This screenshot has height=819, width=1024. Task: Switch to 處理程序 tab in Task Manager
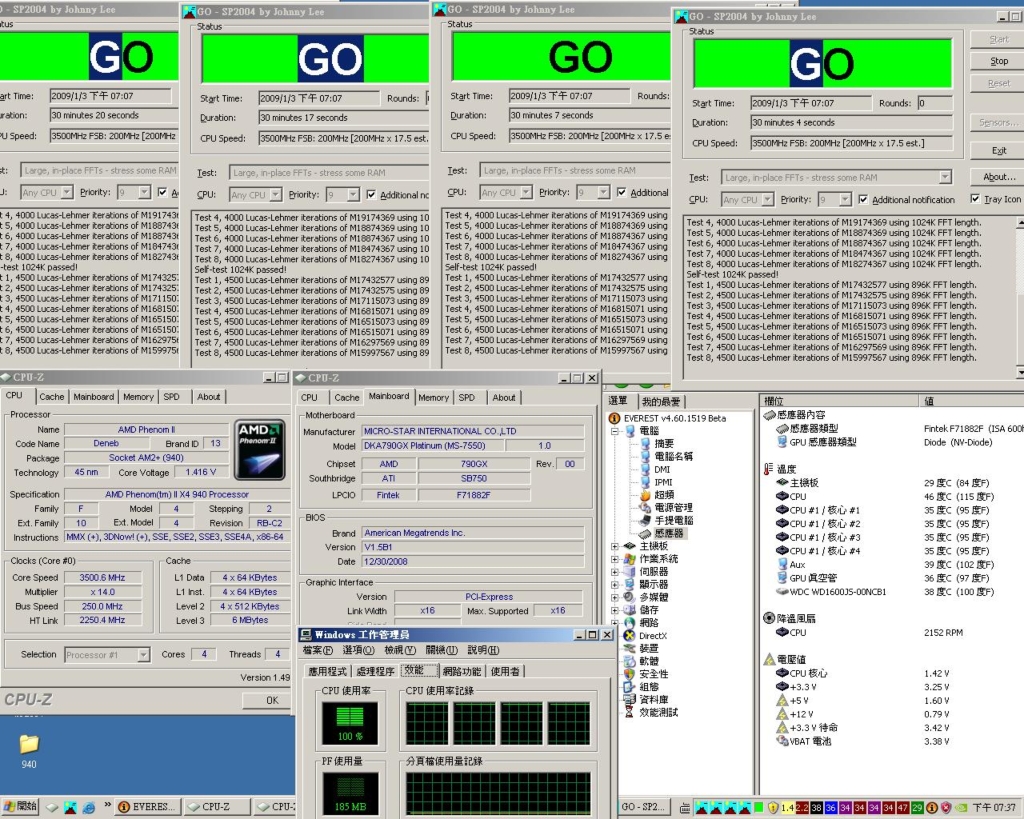(x=375, y=671)
